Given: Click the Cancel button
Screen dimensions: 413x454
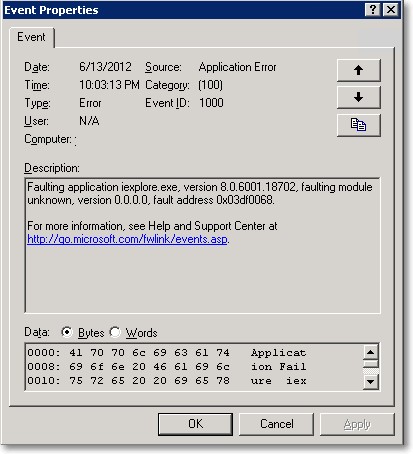Looking at the screenshot, I should [x=277, y=424].
